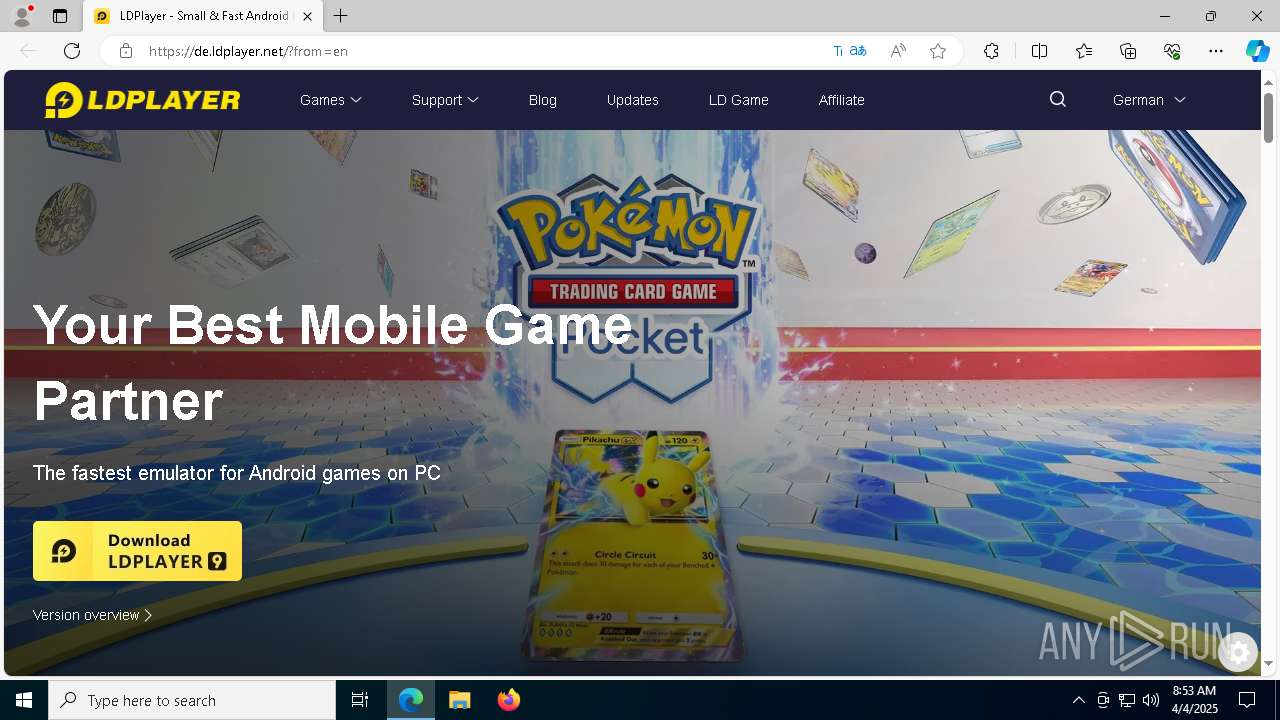Open the Version overview link

(92, 615)
